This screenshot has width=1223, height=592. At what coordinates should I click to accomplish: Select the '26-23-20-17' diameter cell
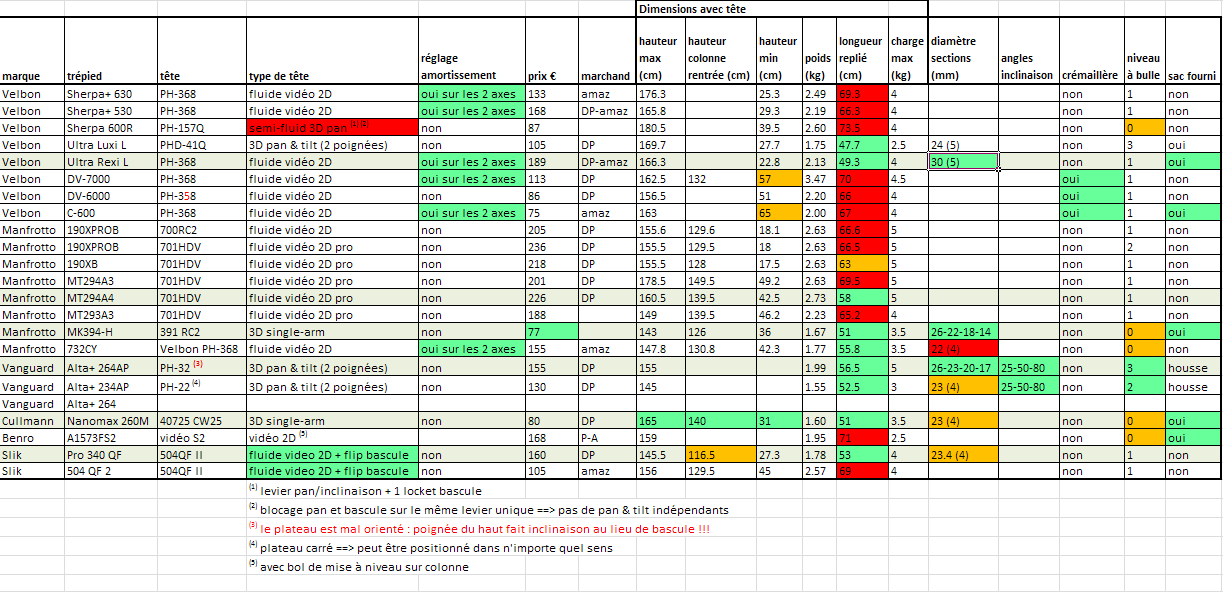[x=962, y=367]
